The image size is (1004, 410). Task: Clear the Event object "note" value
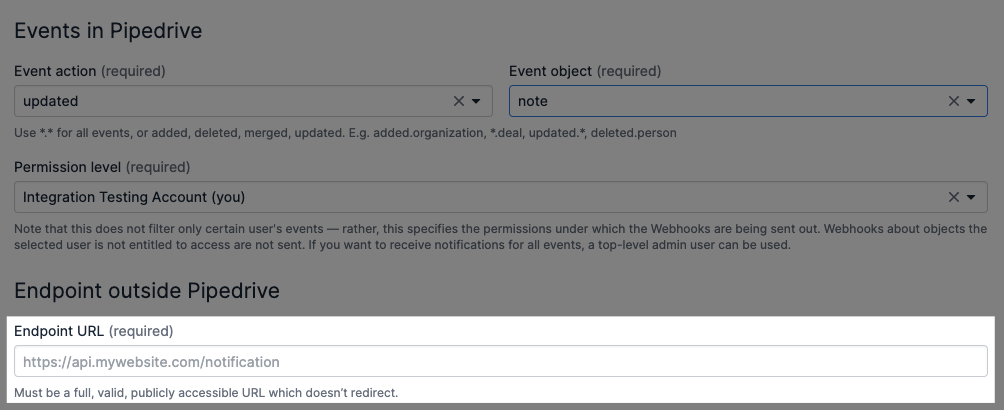[x=954, y=101]
